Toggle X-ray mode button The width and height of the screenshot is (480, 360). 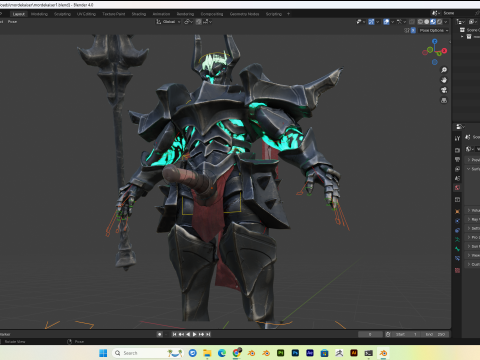click(x=412, y=22)
